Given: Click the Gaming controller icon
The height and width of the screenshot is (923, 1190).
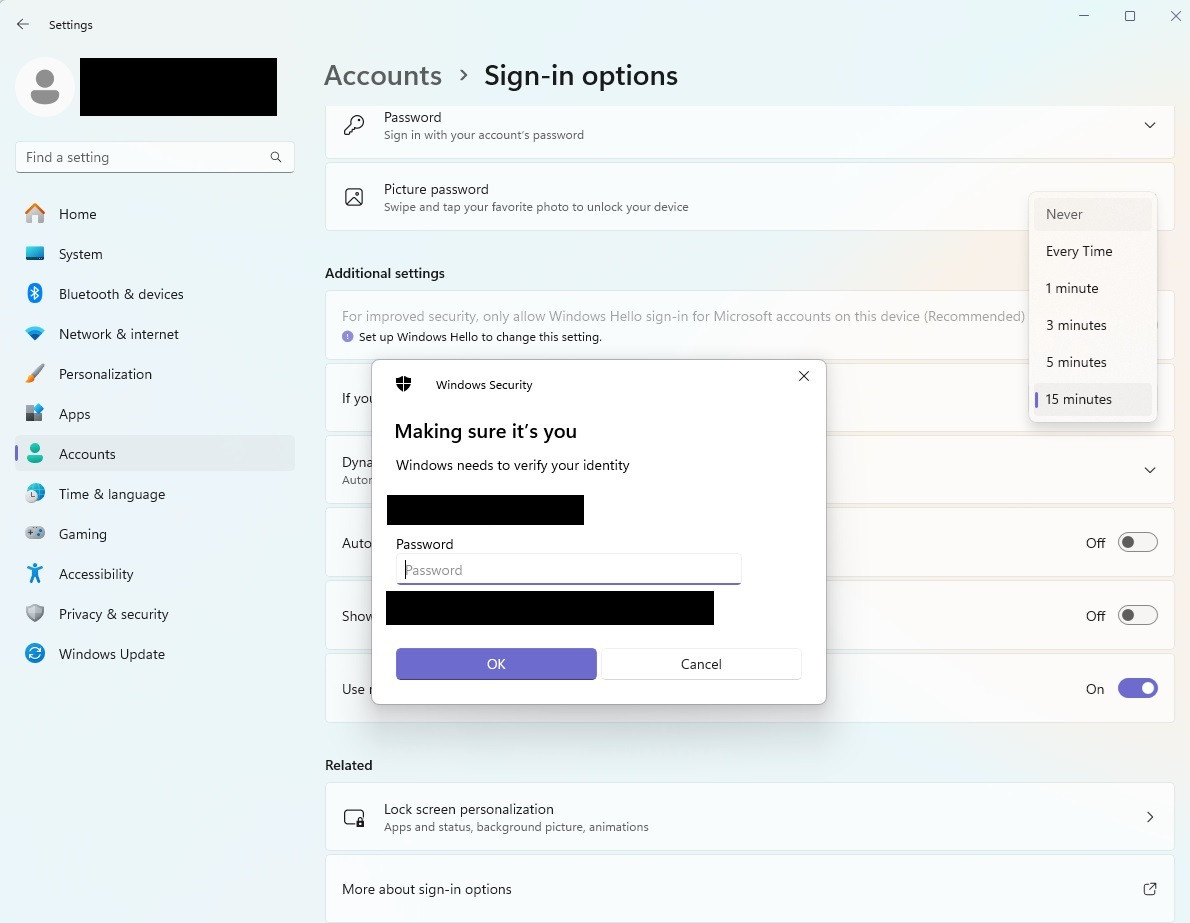Looking at the screenshot, I should 35,534.
